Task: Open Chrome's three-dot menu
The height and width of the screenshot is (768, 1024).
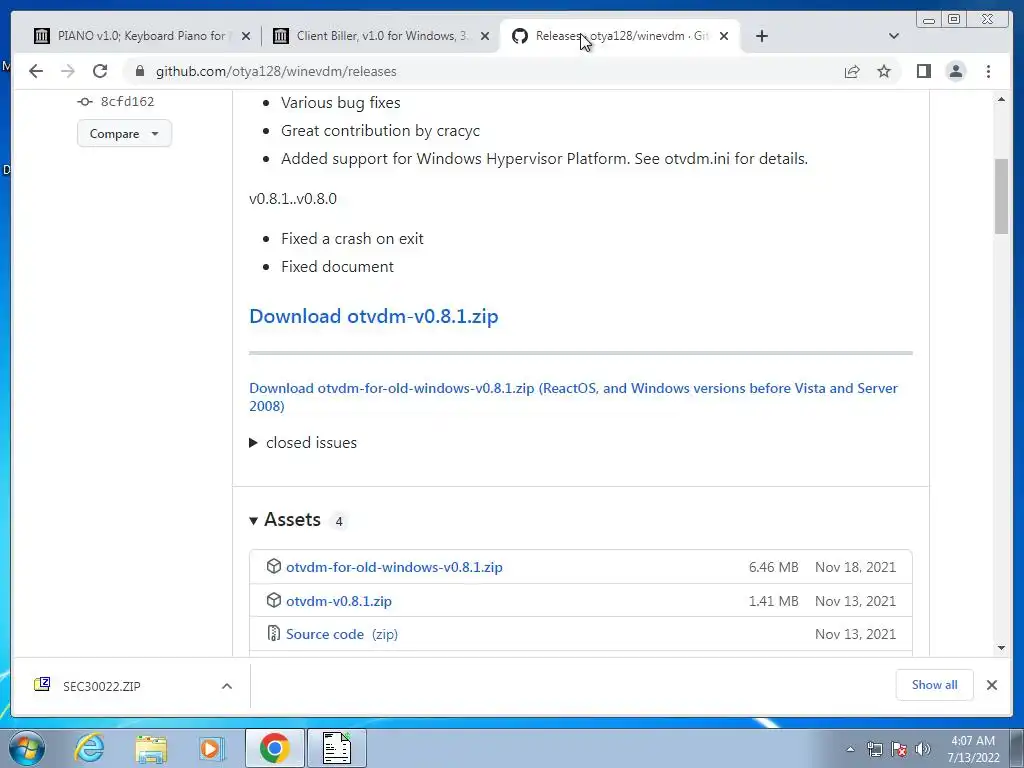Action: (988, 71)
